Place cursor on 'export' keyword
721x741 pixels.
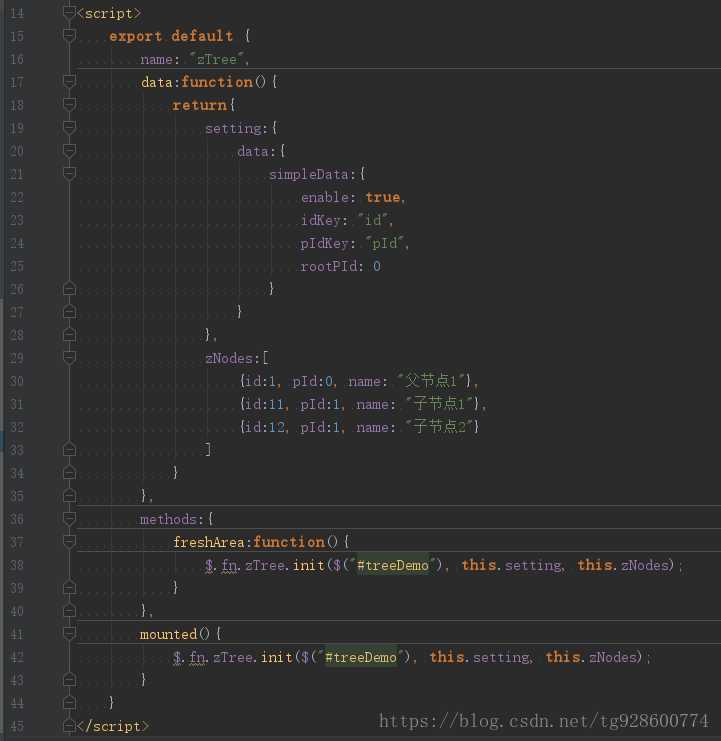[135, 36]
